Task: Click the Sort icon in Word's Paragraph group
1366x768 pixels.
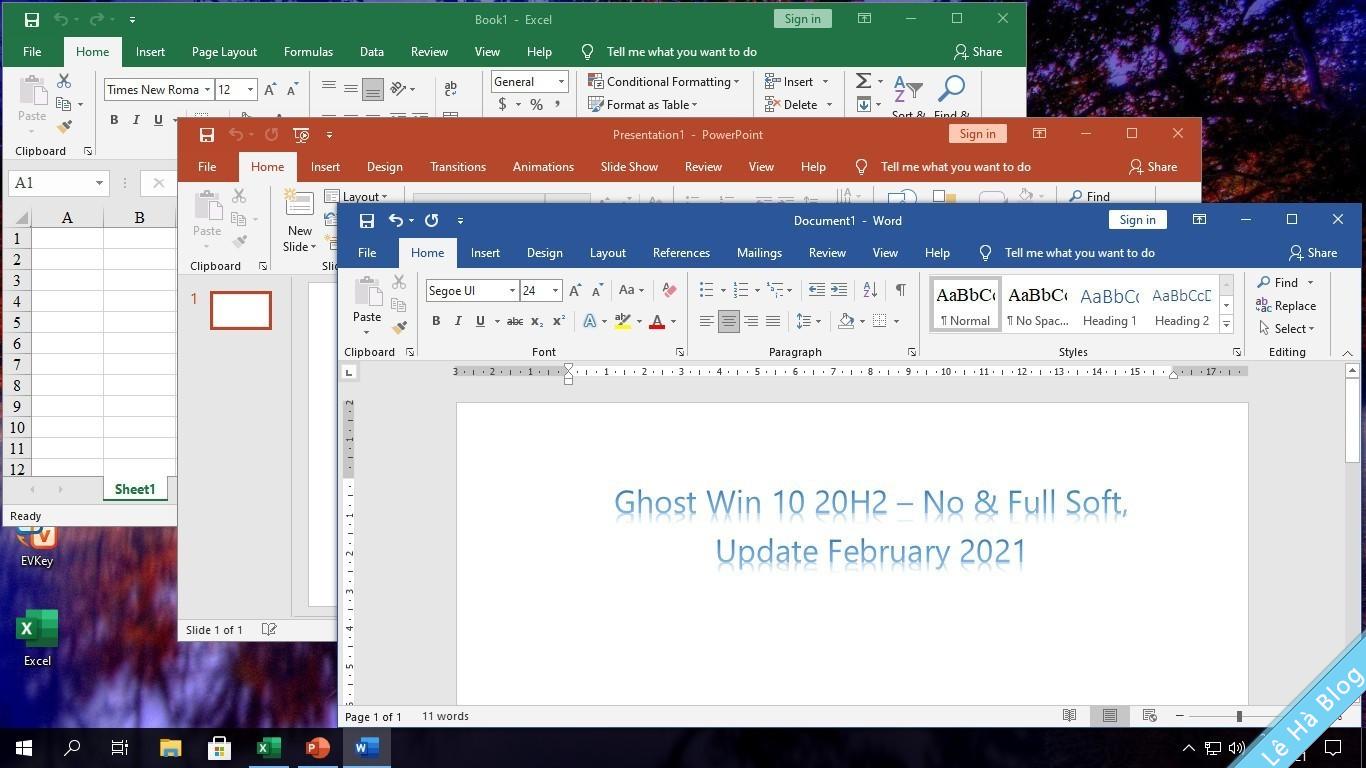Action: click(x=870, y=290)
